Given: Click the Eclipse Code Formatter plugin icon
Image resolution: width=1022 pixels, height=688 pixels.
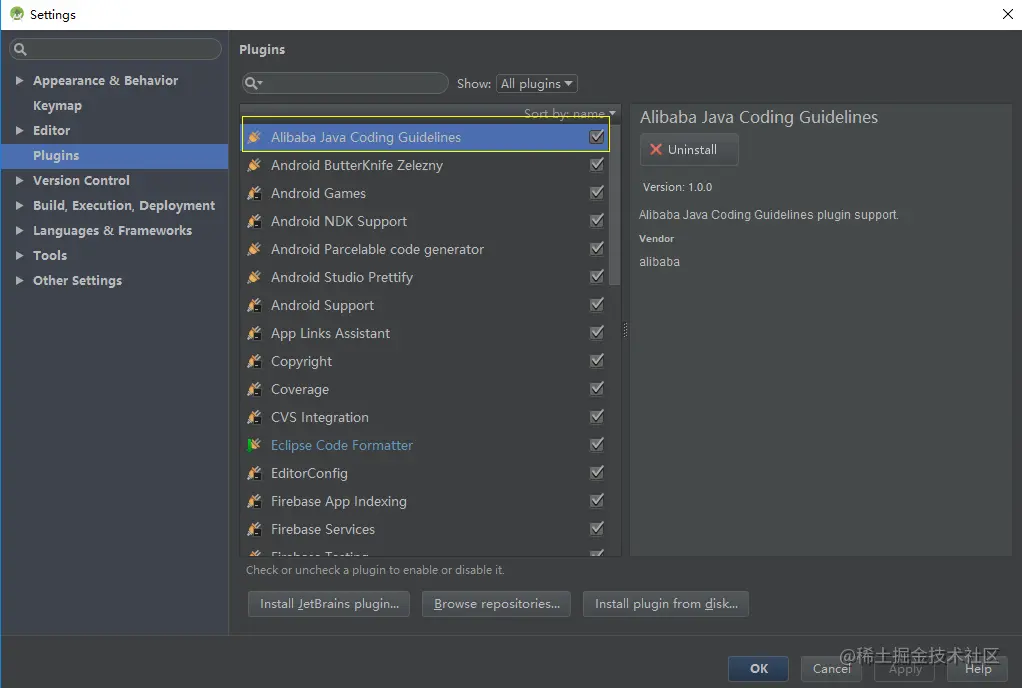Looking at the screenshot, I should pyautogui.click(x=254, y=446).
